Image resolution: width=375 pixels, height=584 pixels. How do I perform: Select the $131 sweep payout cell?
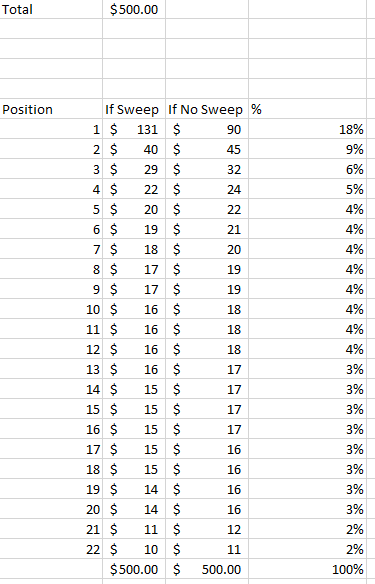(x=134, y=129)
